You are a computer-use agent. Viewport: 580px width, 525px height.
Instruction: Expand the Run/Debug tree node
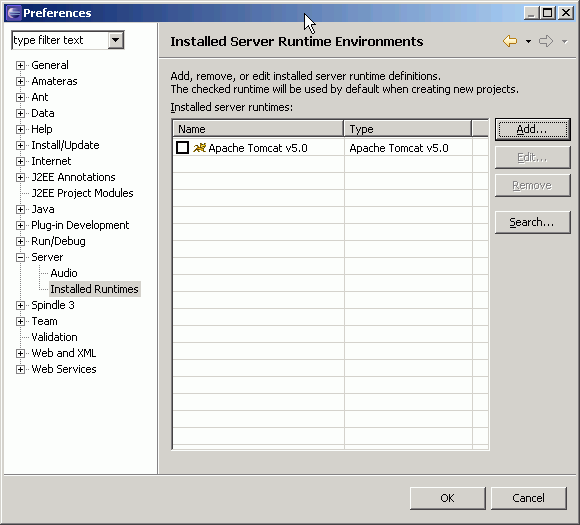[20, 241]
